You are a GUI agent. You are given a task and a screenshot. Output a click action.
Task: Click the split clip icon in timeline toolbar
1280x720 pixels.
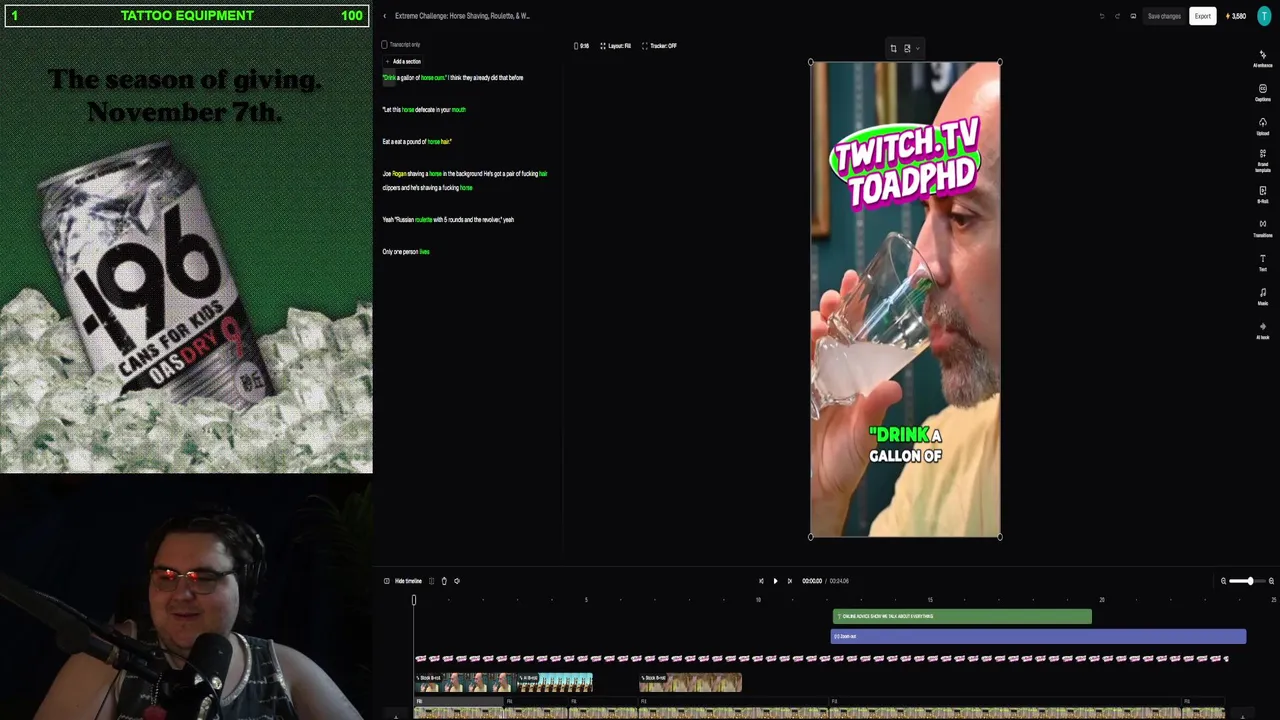[x=431, y=581]
